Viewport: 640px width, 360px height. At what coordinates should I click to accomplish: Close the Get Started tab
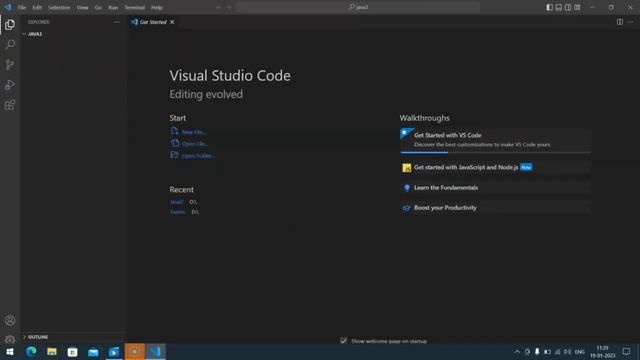(x=172, y=22)
